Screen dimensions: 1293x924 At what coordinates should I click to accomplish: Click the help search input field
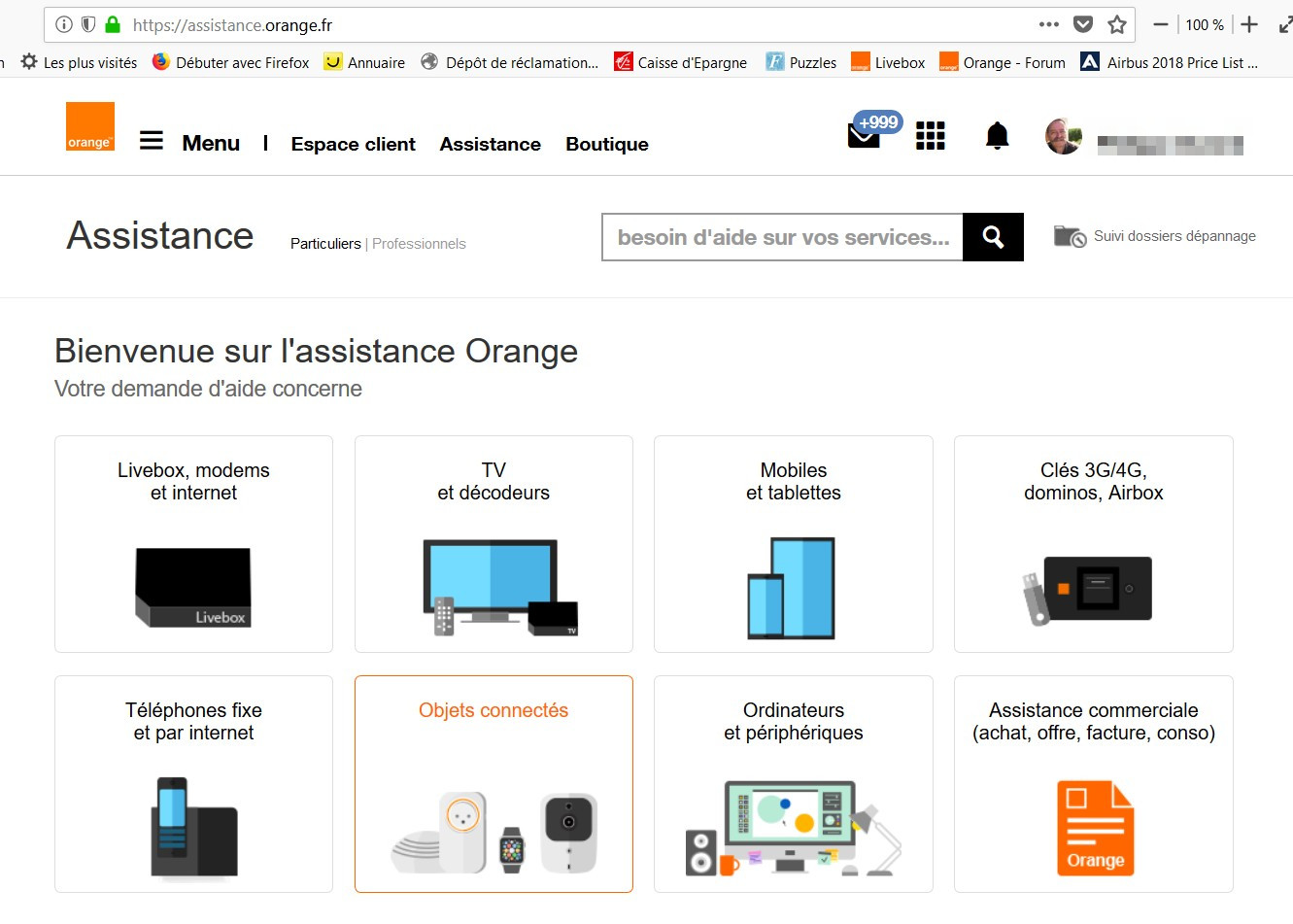[x=783, y=237]
